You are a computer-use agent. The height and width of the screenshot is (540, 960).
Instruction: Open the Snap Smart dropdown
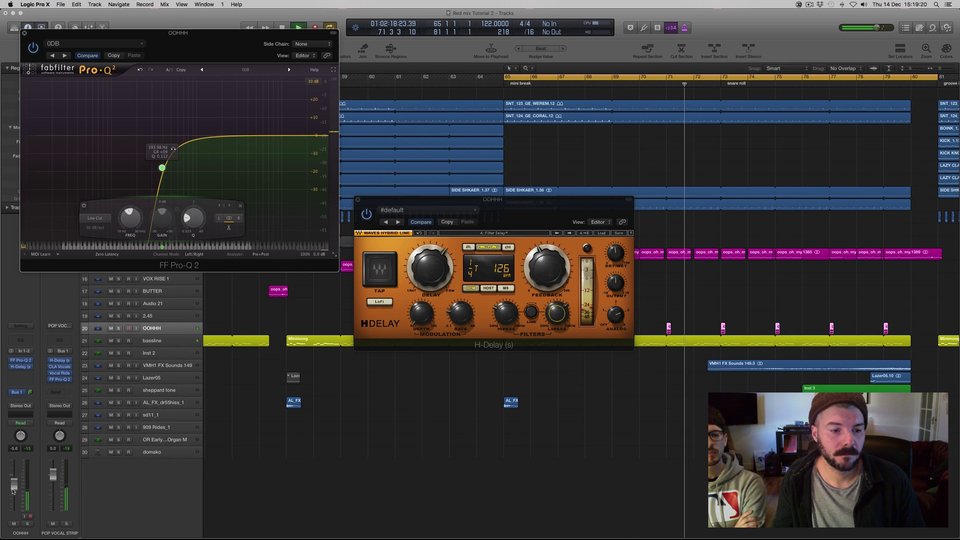point(786,69)
